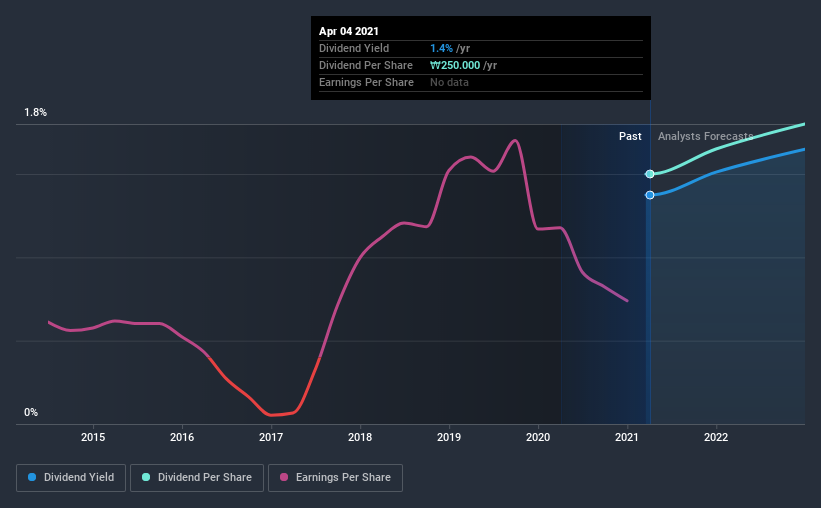Viewport: 821px width, 508px height.
Task: Click the 1.4% Dividend Yield tooltip value
Action: 441,48
